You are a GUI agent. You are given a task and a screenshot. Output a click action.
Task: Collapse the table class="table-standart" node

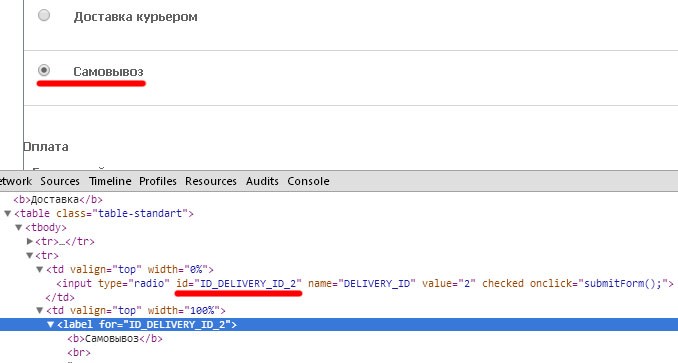(7, 213)
